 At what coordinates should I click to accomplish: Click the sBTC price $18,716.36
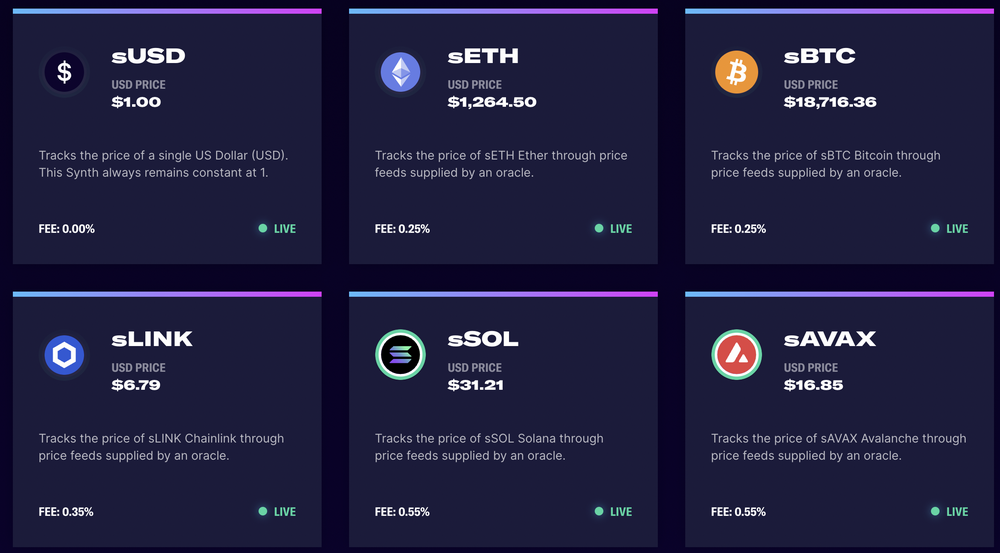(x=830, y=102)
